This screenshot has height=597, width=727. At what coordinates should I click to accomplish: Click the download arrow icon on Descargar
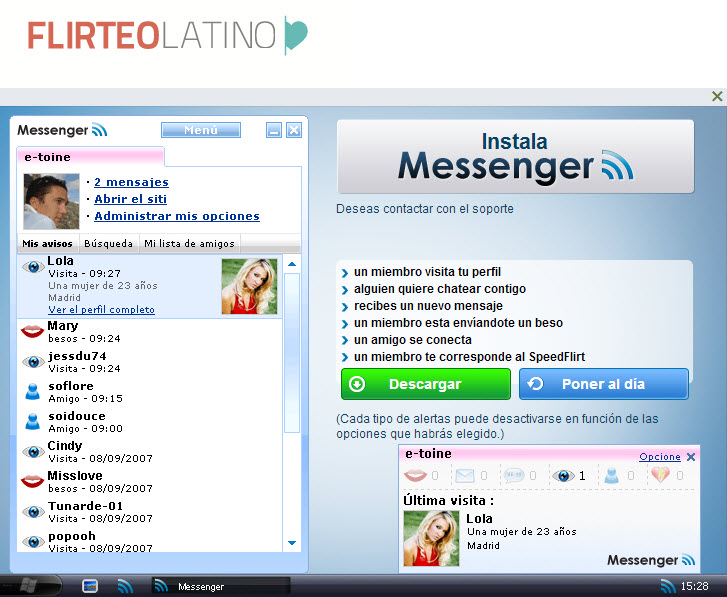pos(357,384)
